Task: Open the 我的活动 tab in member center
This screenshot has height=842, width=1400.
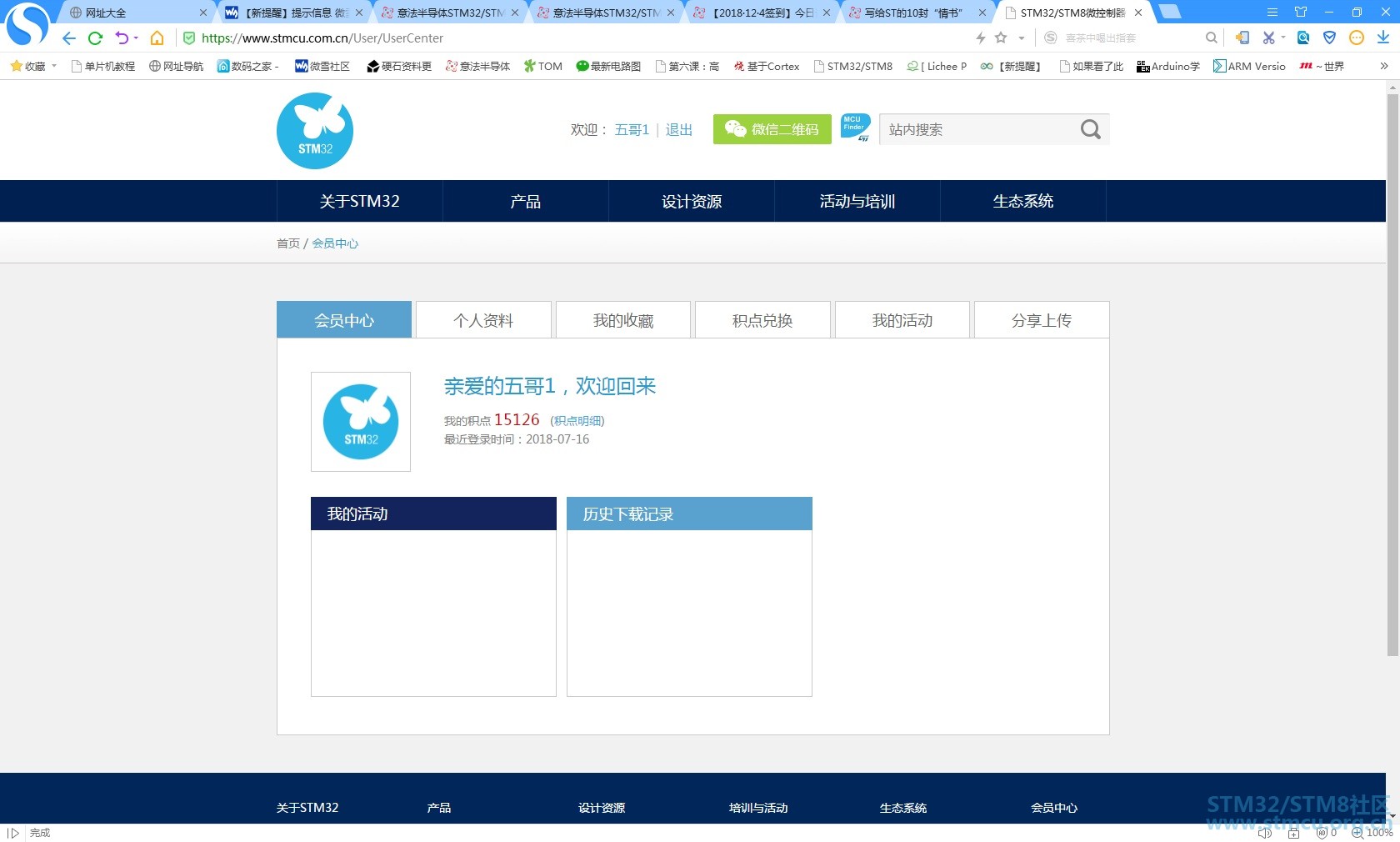Action: point(902,320)
